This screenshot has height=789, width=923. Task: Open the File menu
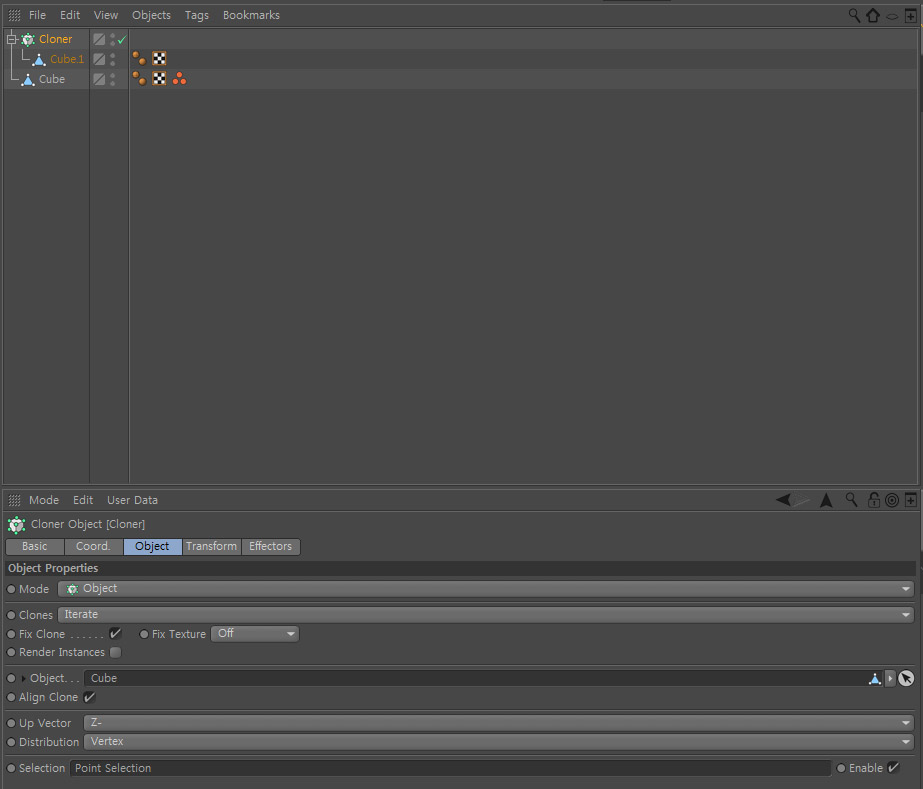click(37, 15)
